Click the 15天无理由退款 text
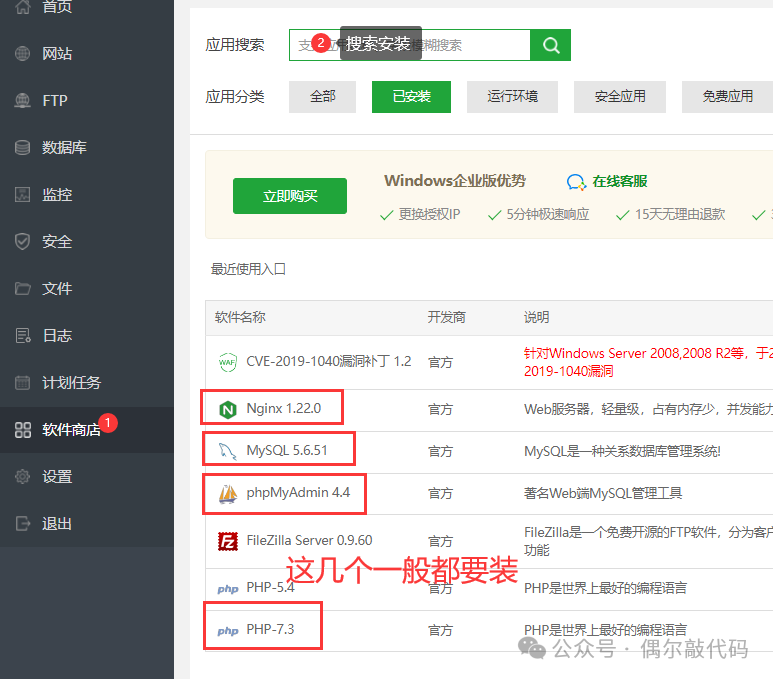 pos(680,214)
